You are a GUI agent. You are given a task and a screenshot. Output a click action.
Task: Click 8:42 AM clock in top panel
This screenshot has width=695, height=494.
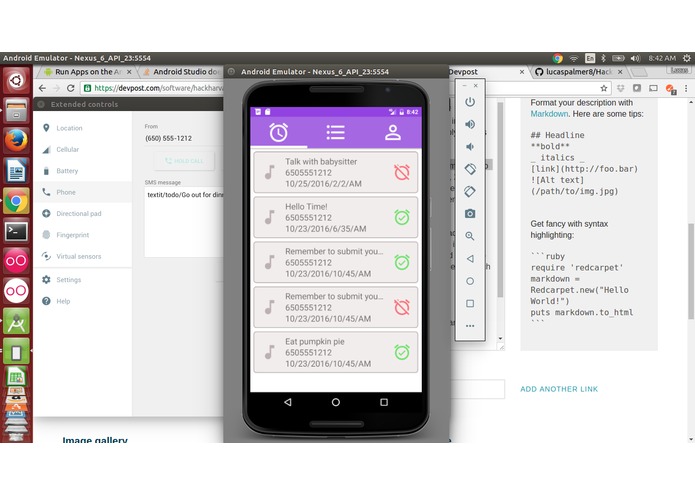(662, 58)
